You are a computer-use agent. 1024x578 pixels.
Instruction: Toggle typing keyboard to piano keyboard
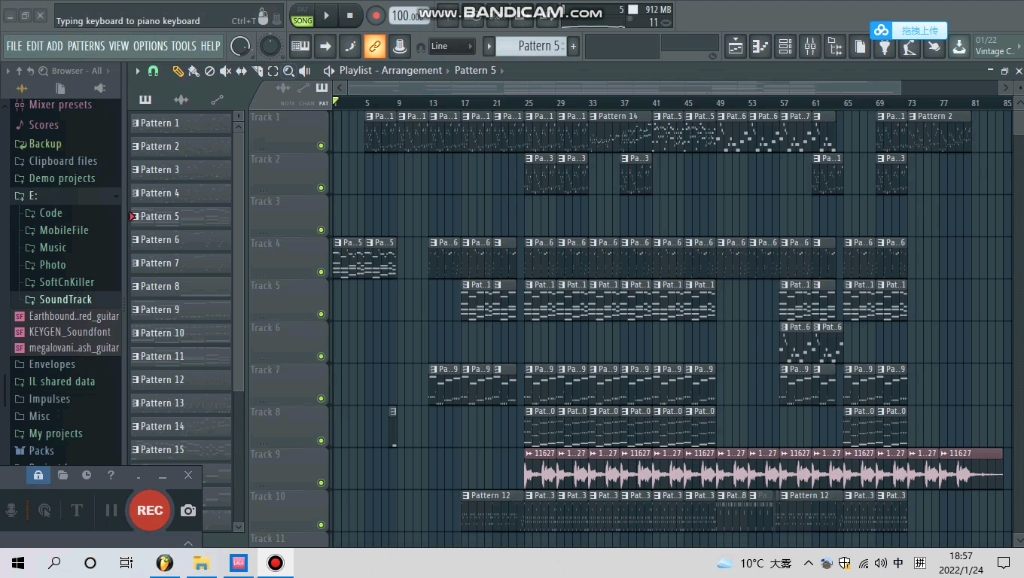[300, 46]
